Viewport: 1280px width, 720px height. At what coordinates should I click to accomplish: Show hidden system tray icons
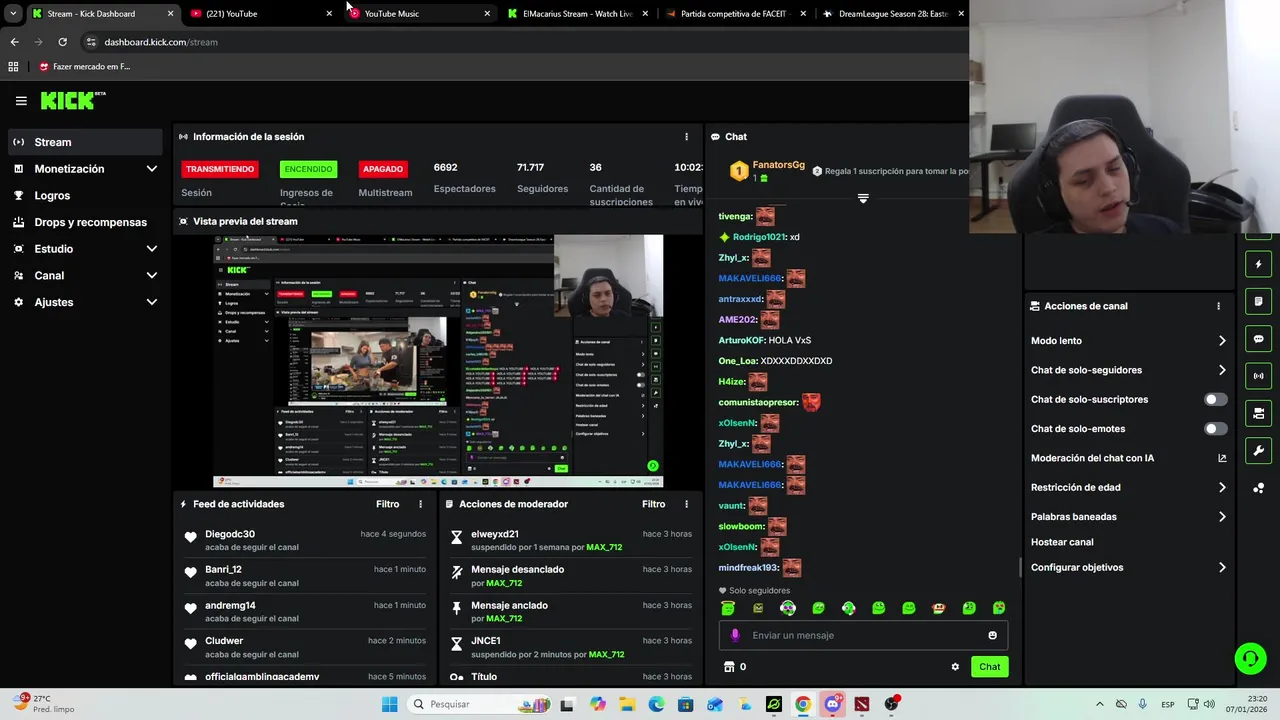pos(1100,704)
